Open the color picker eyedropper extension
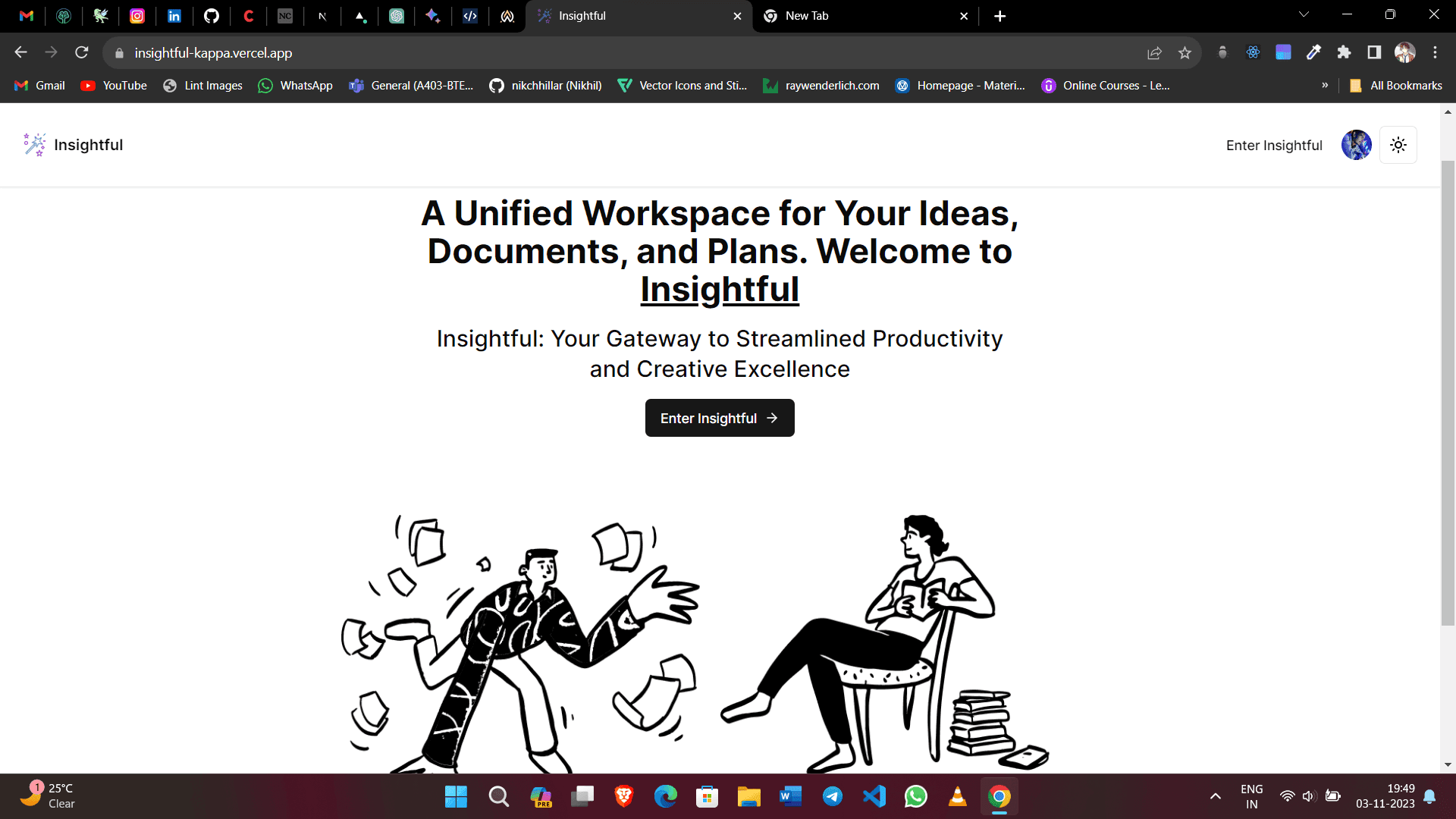This screenshot has width=1456, height=819. (1313, 52)
